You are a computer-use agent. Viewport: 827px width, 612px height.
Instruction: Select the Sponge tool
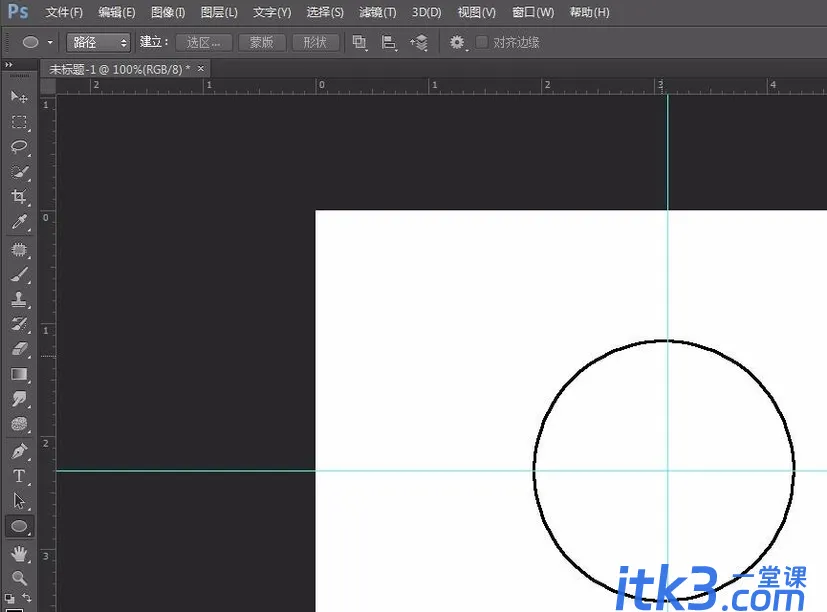click(19, 424)
